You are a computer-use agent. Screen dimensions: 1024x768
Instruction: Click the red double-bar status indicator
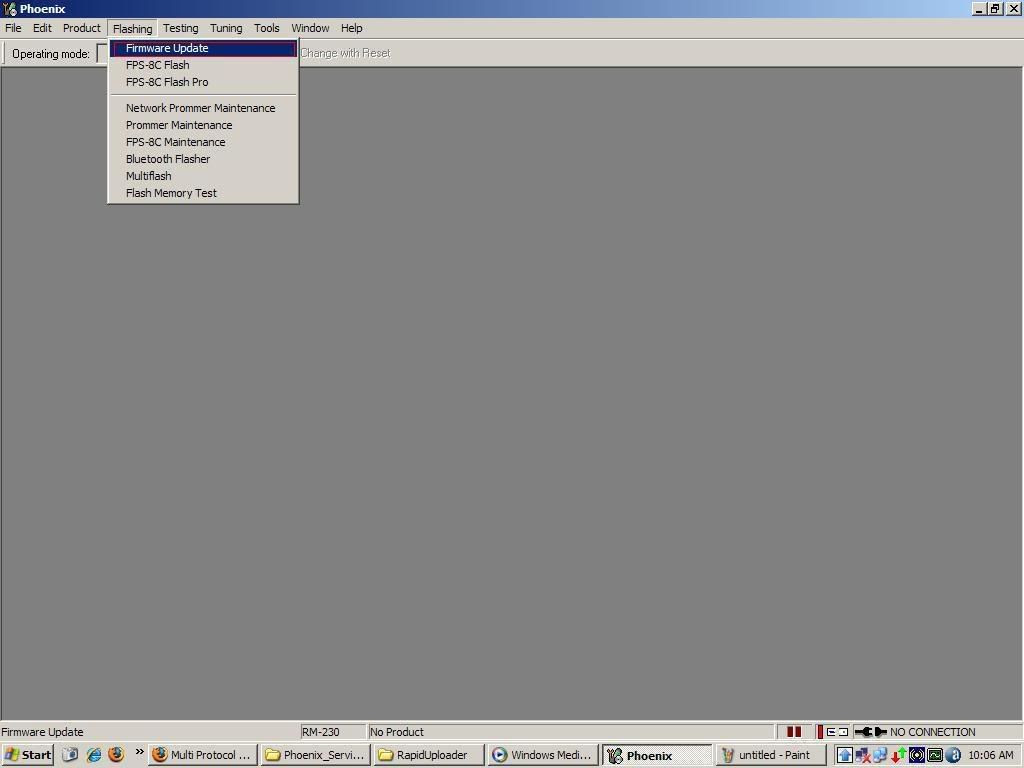pos(794,732)
